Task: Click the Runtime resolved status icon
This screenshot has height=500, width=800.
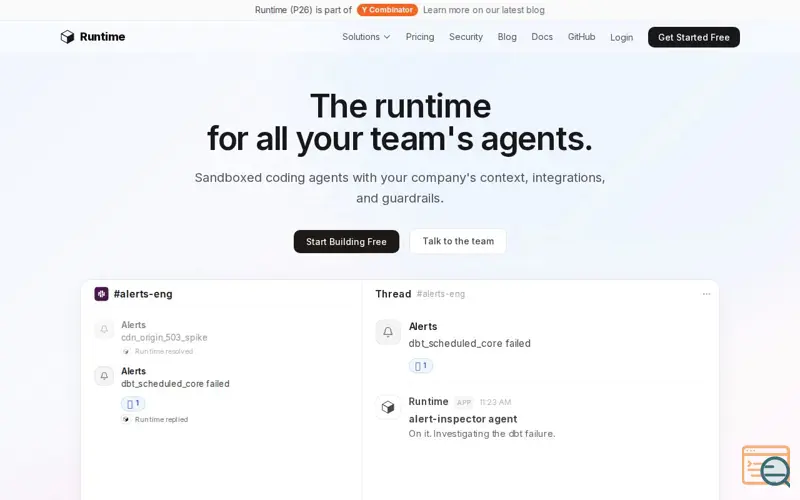Action: click(126, 351)
